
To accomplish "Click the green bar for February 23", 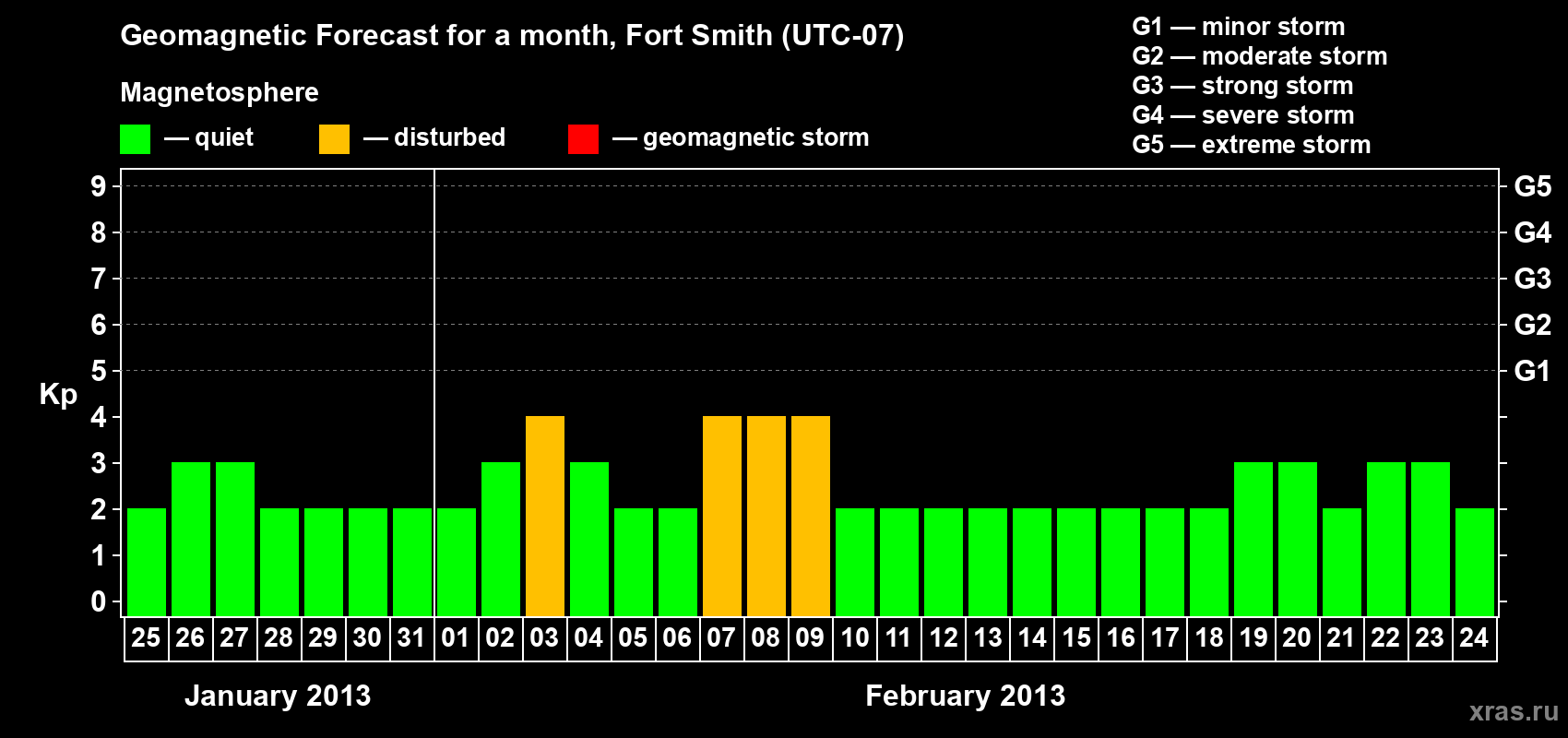I will (x=1431, y=540).
